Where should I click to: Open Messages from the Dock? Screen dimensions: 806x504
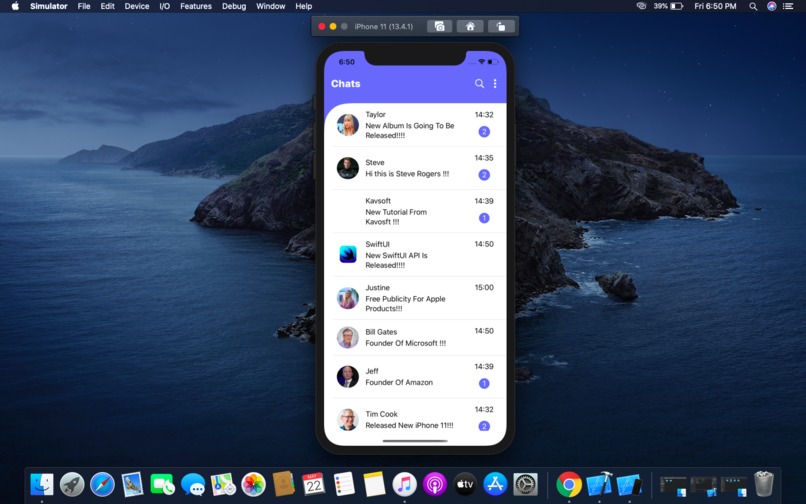coord(193,484)
